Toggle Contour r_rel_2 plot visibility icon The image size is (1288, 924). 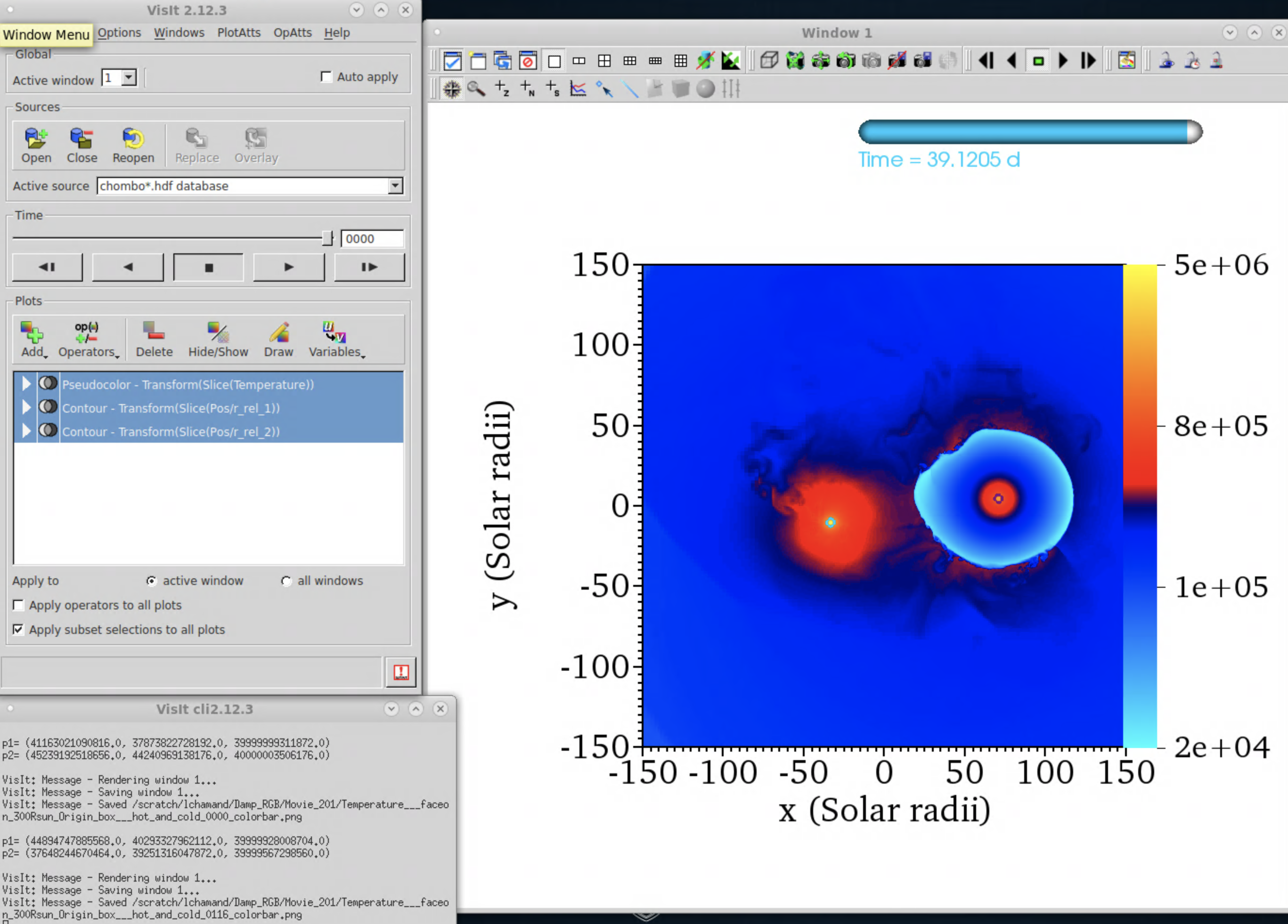point(48,431)
